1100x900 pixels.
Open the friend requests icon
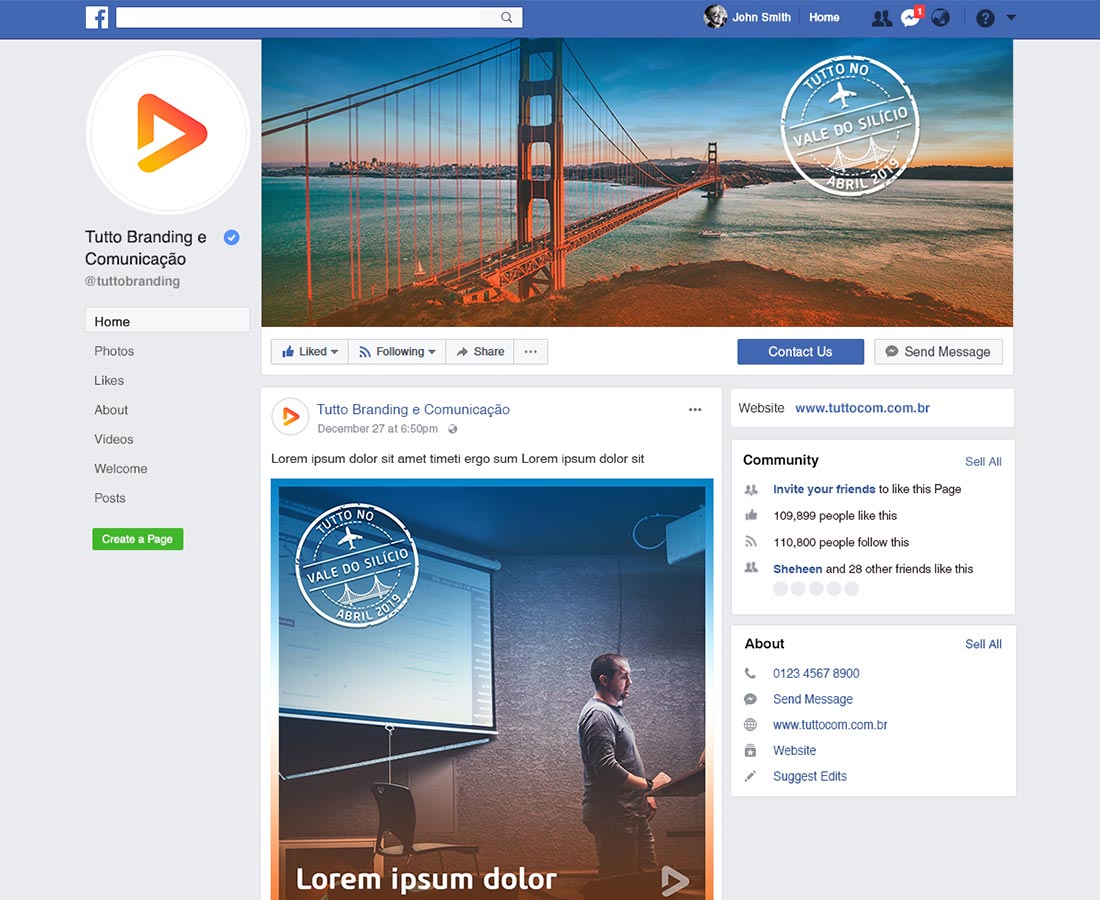pyautogui.click(x=881, y=18)
